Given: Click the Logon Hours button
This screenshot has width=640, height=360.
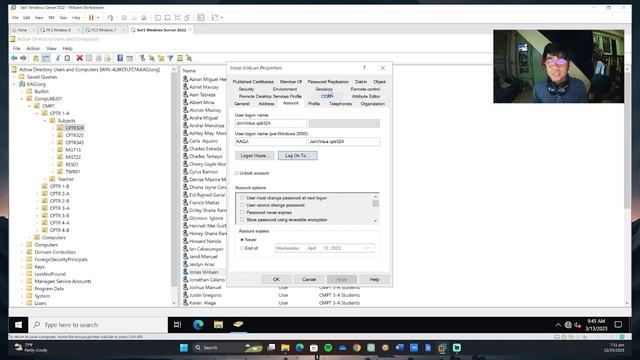Looking at the screenshot, I should point(254,156).
